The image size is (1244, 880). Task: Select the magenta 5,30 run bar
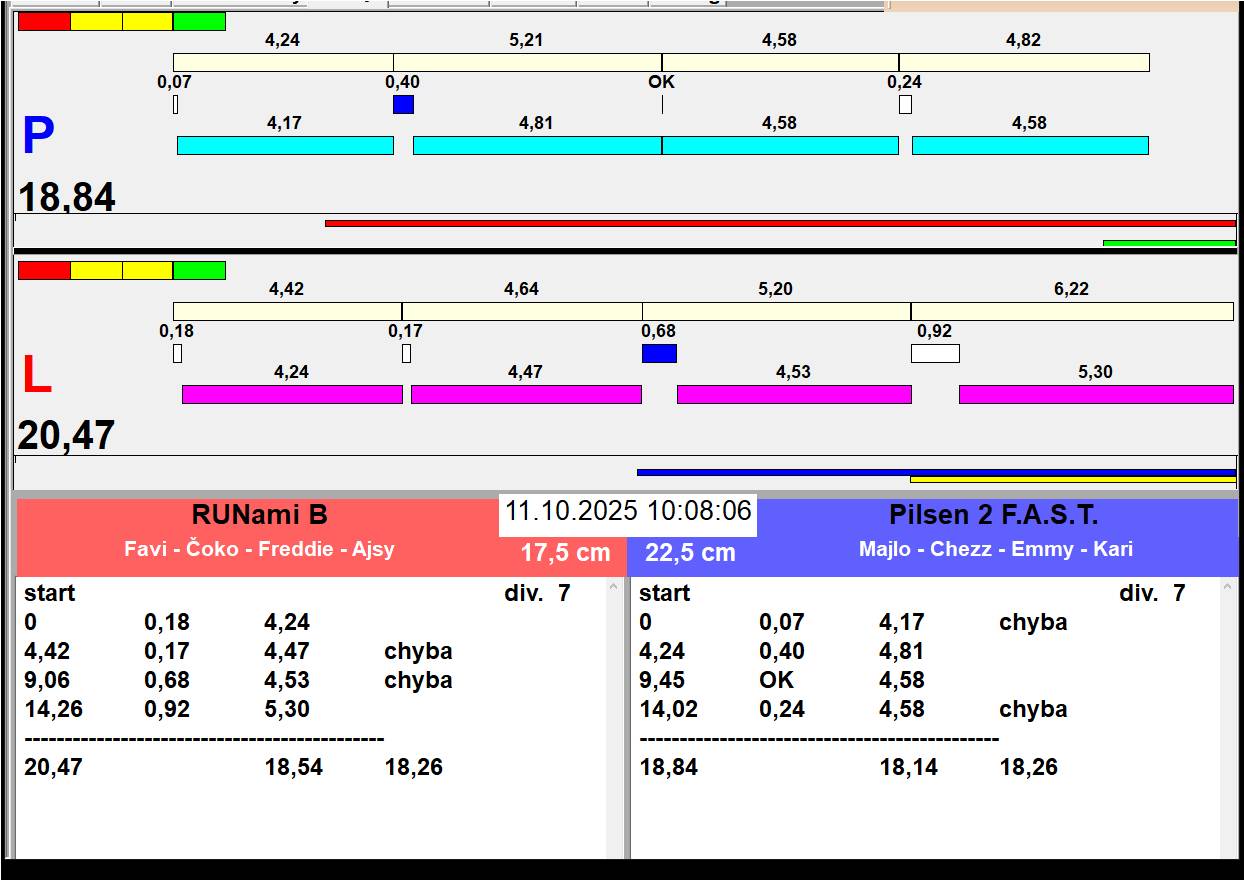[1096, 394]
